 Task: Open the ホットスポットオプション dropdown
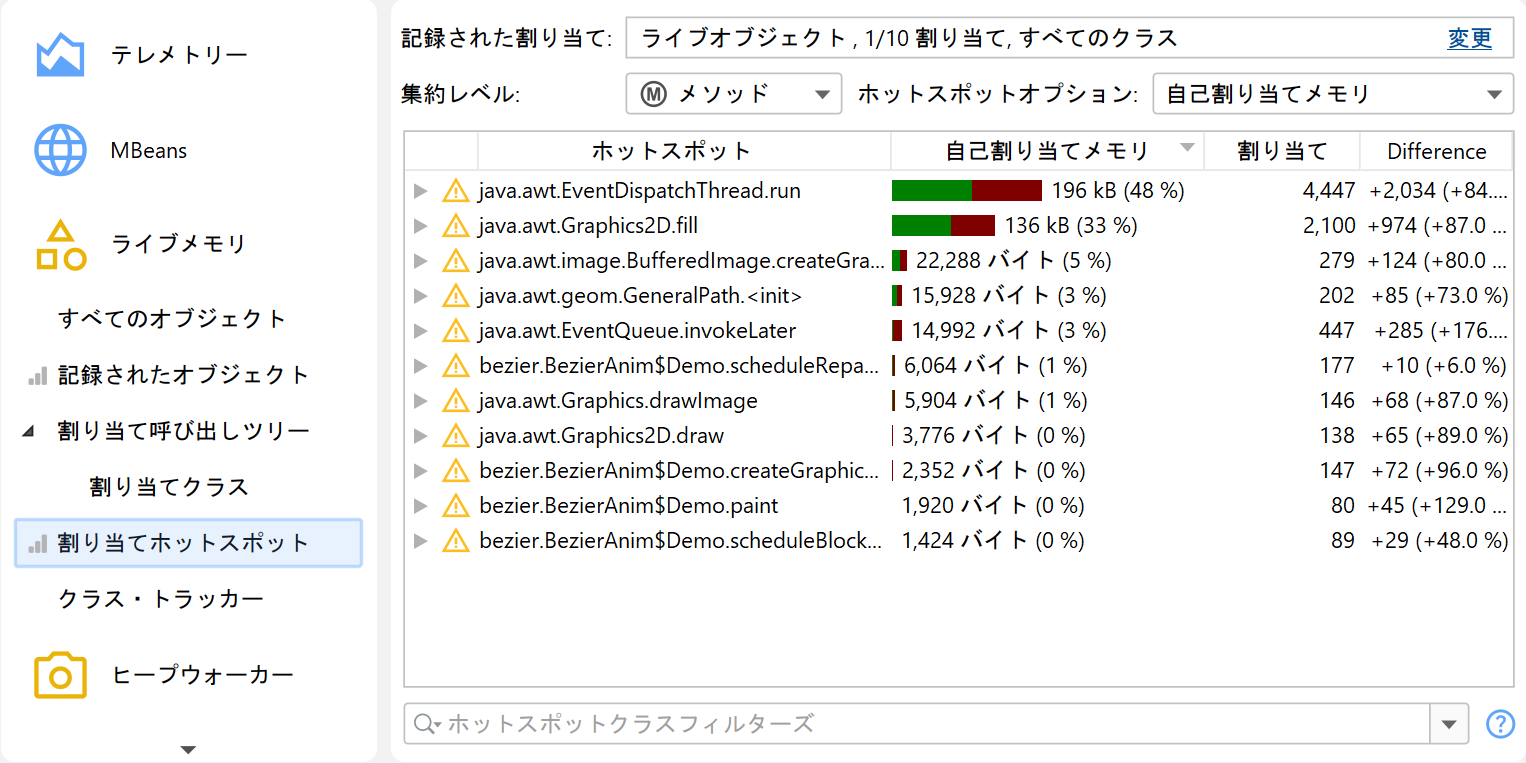(x=1332, y=94)
